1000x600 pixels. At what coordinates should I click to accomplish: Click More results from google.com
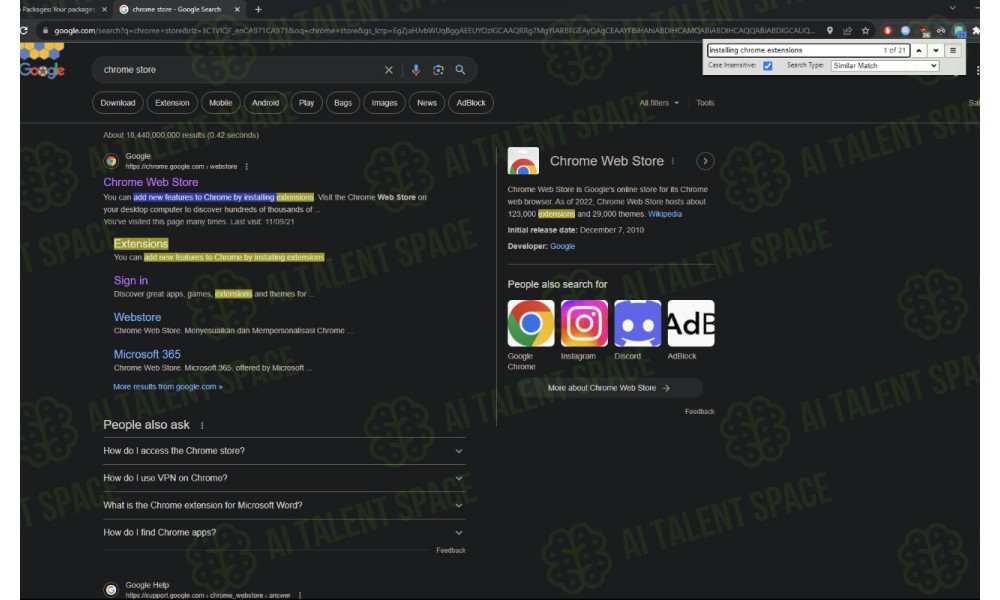click(168, 386)
